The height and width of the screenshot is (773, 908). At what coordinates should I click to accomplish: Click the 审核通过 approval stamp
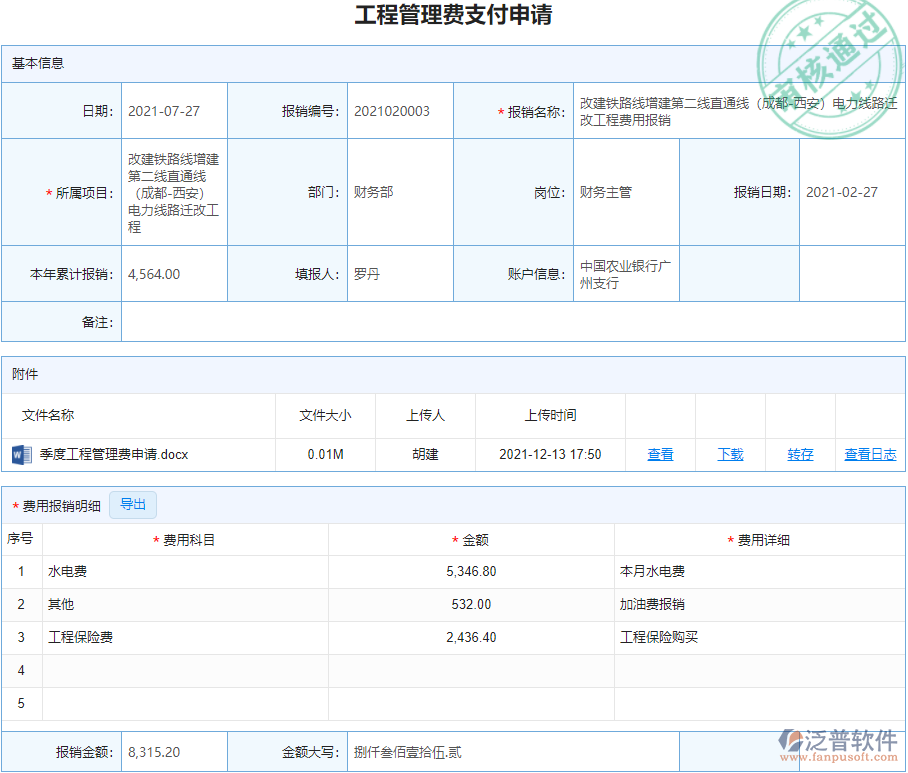(829, 45)
